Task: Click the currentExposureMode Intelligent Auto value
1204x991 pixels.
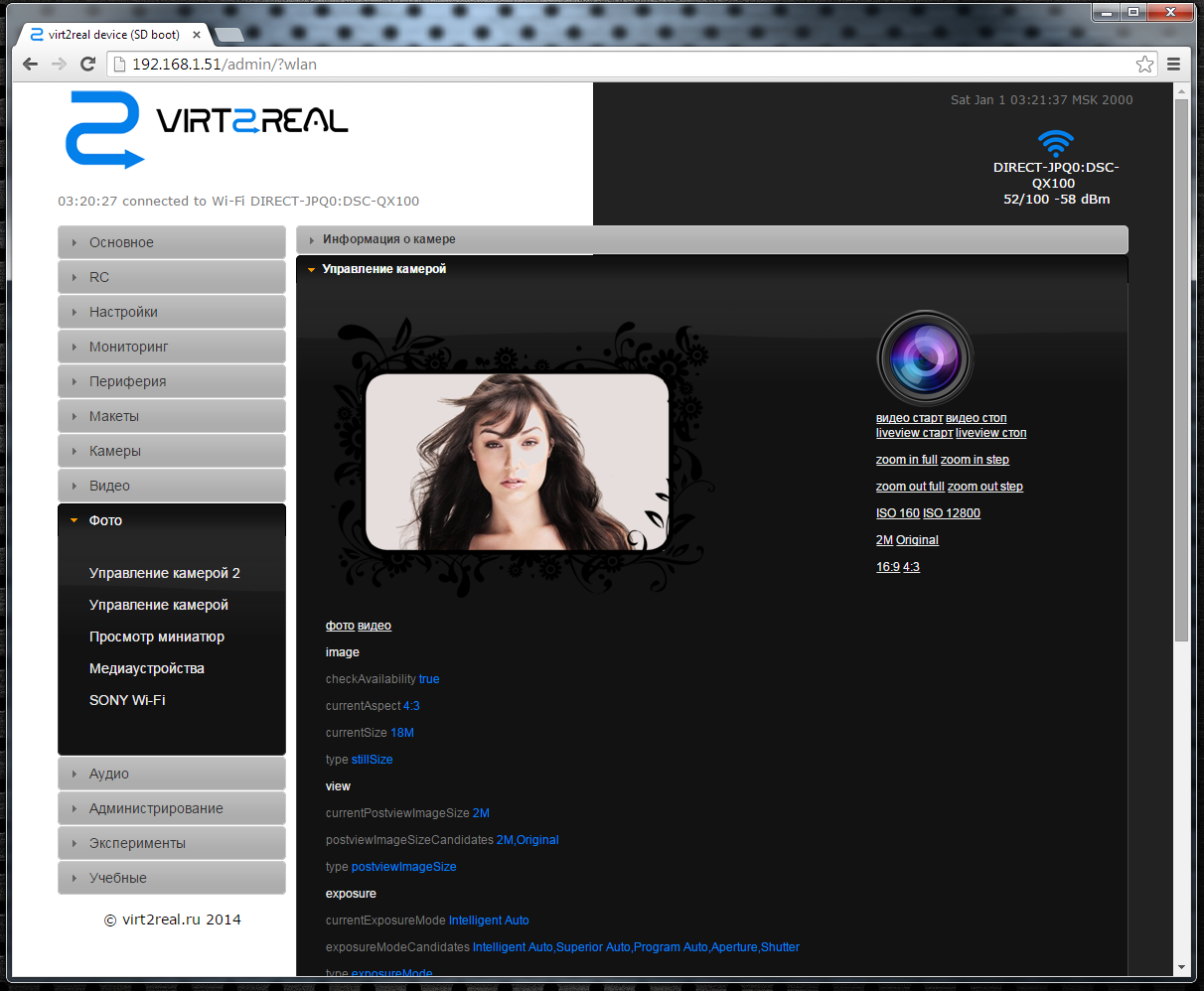Action: tap(489, 920)
